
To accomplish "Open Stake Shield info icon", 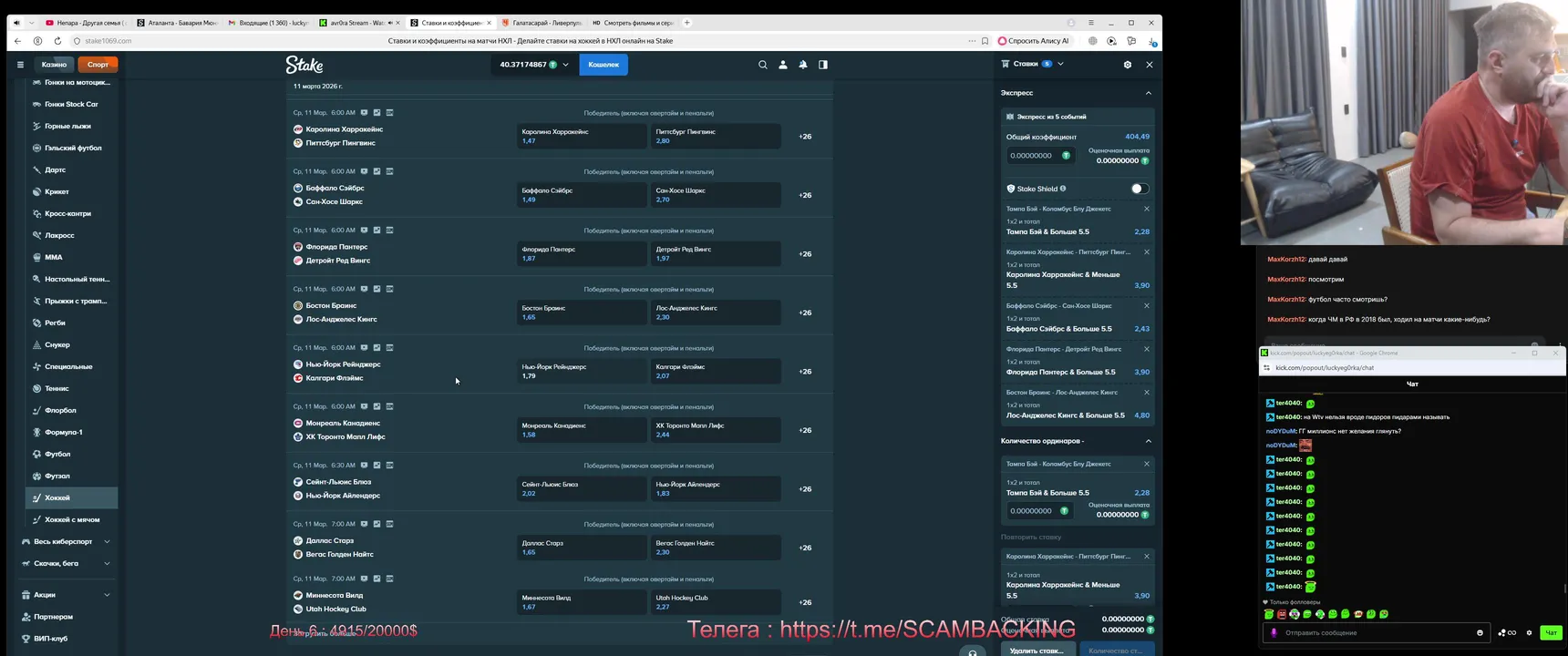I will coord(1063,189).
